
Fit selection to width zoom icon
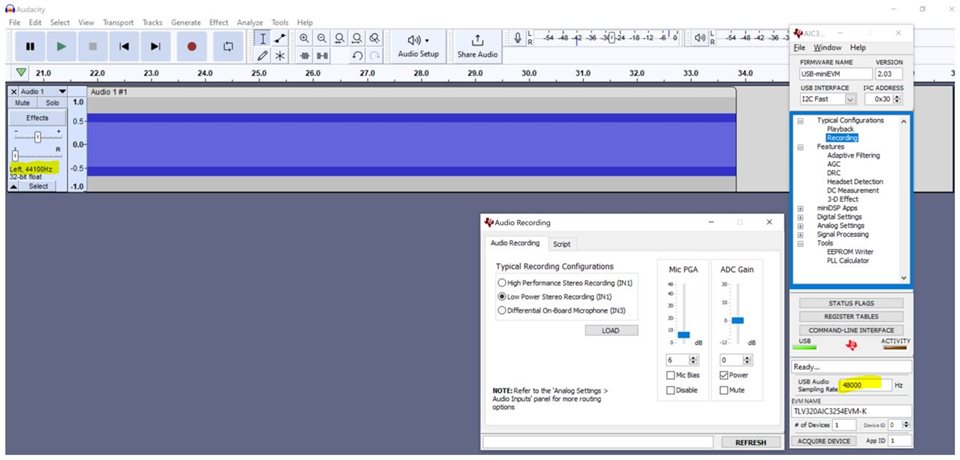339,38
